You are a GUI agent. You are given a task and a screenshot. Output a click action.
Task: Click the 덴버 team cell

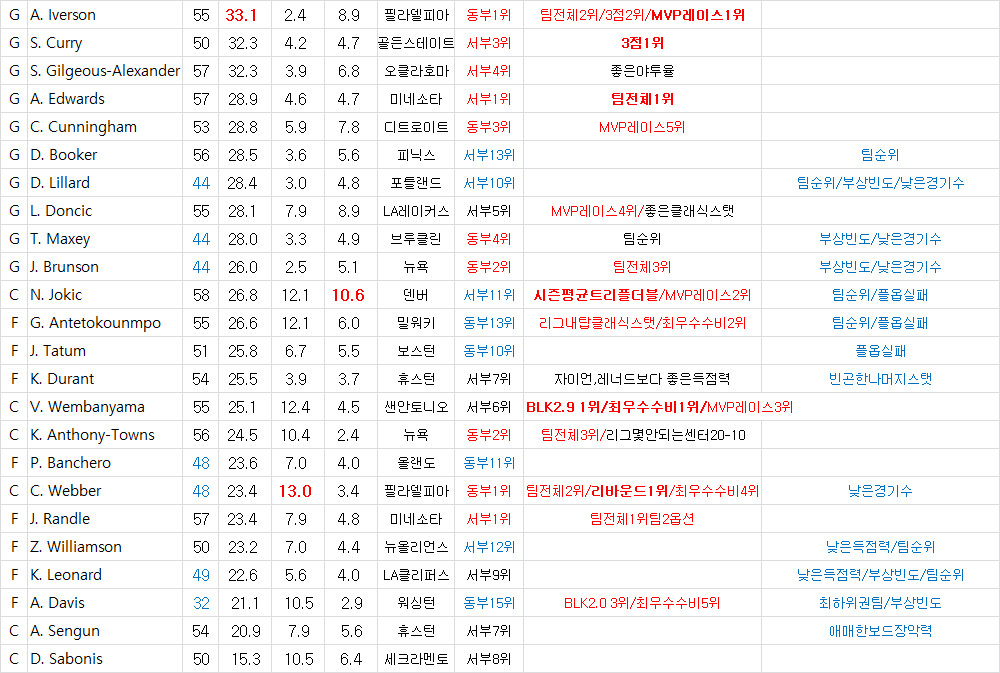coord(416,295)
